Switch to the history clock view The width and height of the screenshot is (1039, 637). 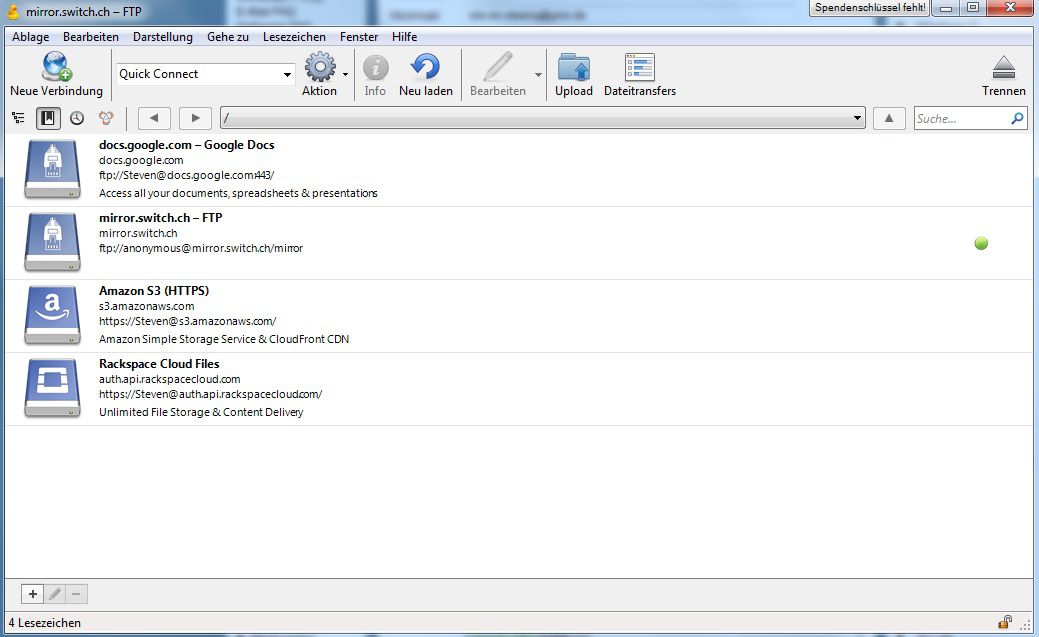click(77, 118)
